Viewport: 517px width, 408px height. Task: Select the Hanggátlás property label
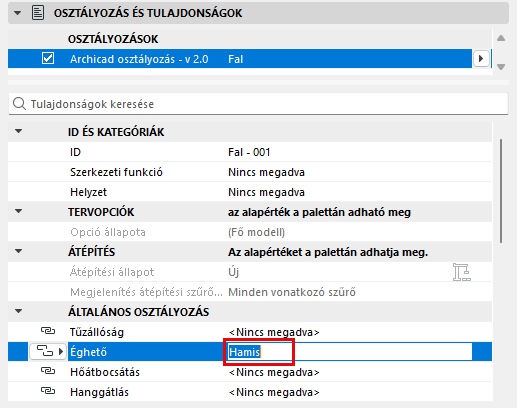pos(99,392)
